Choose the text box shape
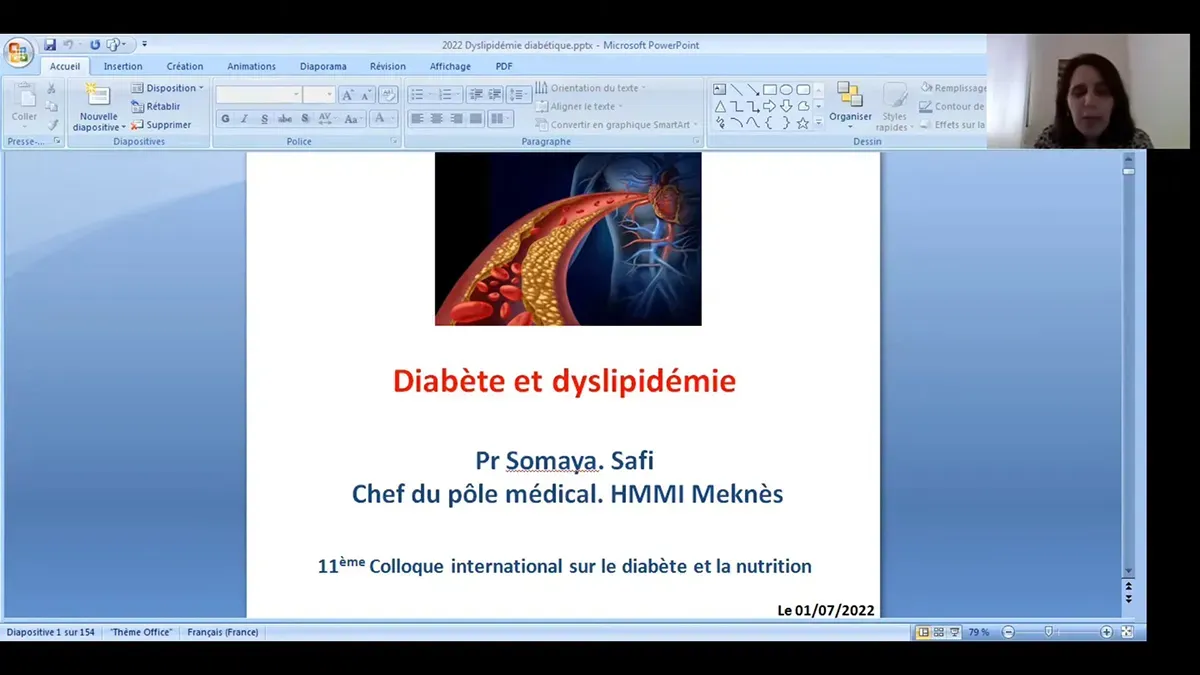The width and height of the screenshot is (1200, 675). [720, 89]
